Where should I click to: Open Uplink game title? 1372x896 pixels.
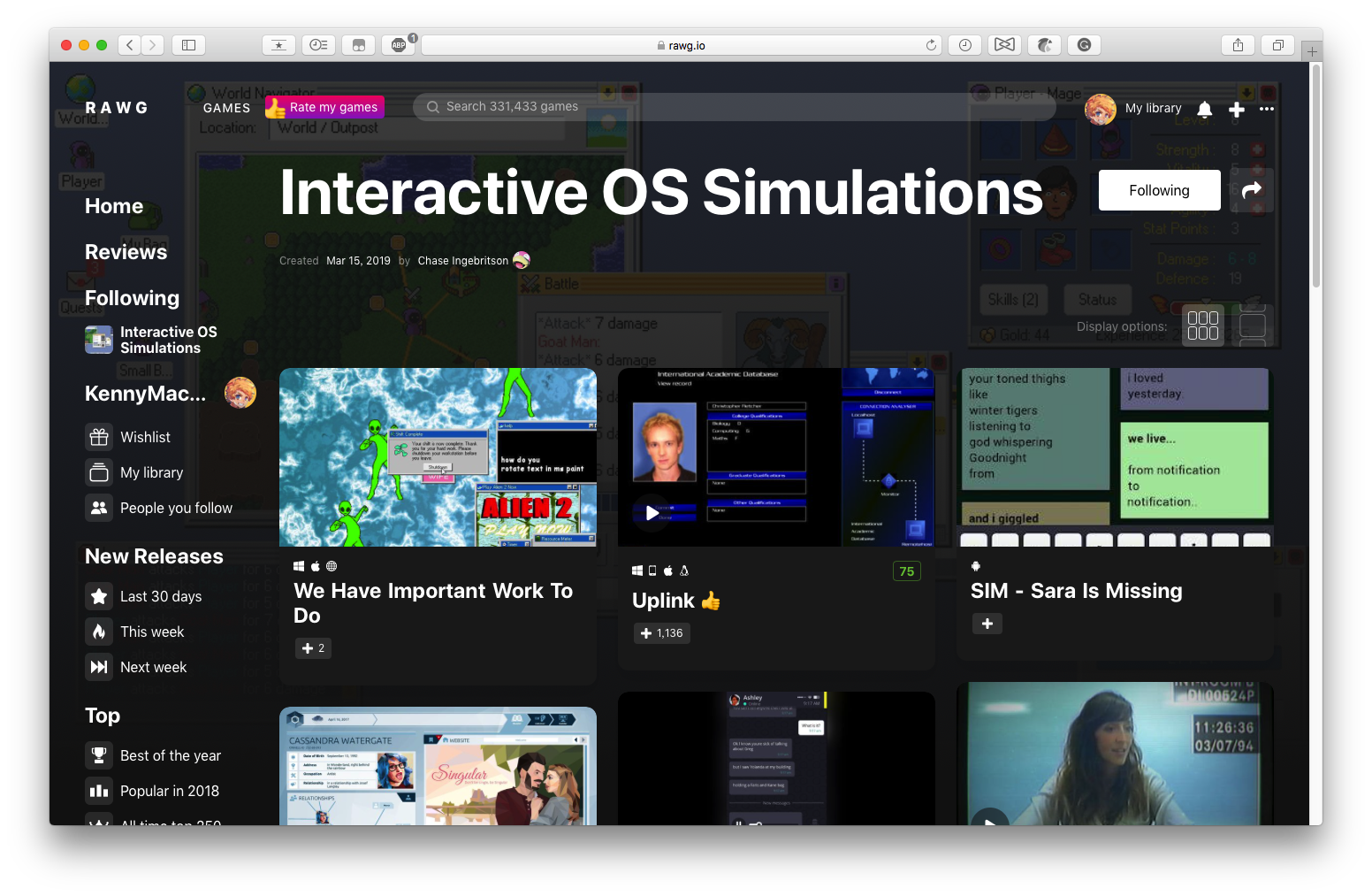[663, 601]
